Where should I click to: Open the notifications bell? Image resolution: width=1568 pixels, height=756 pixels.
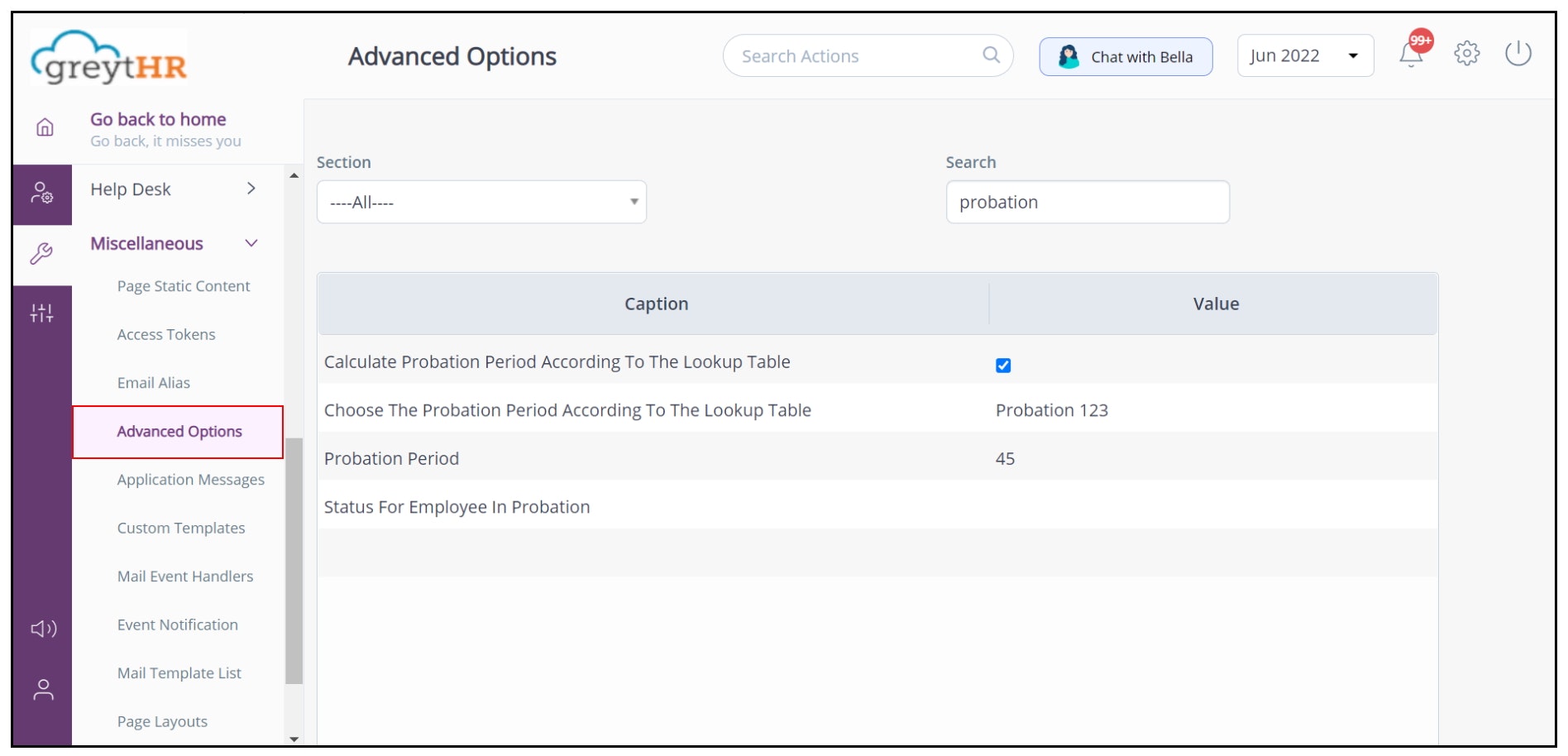[1411, 55]
